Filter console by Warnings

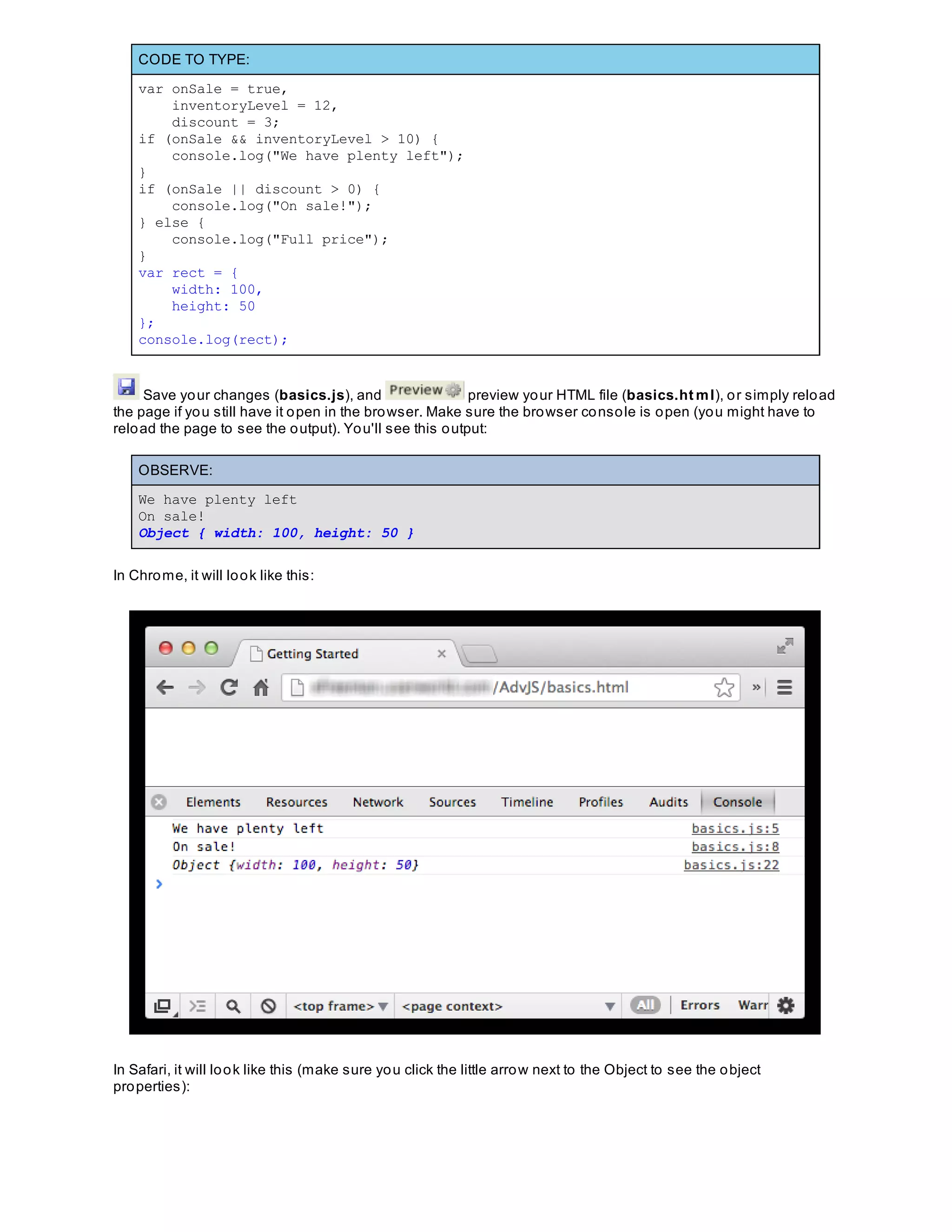(x=753, y=1005)
